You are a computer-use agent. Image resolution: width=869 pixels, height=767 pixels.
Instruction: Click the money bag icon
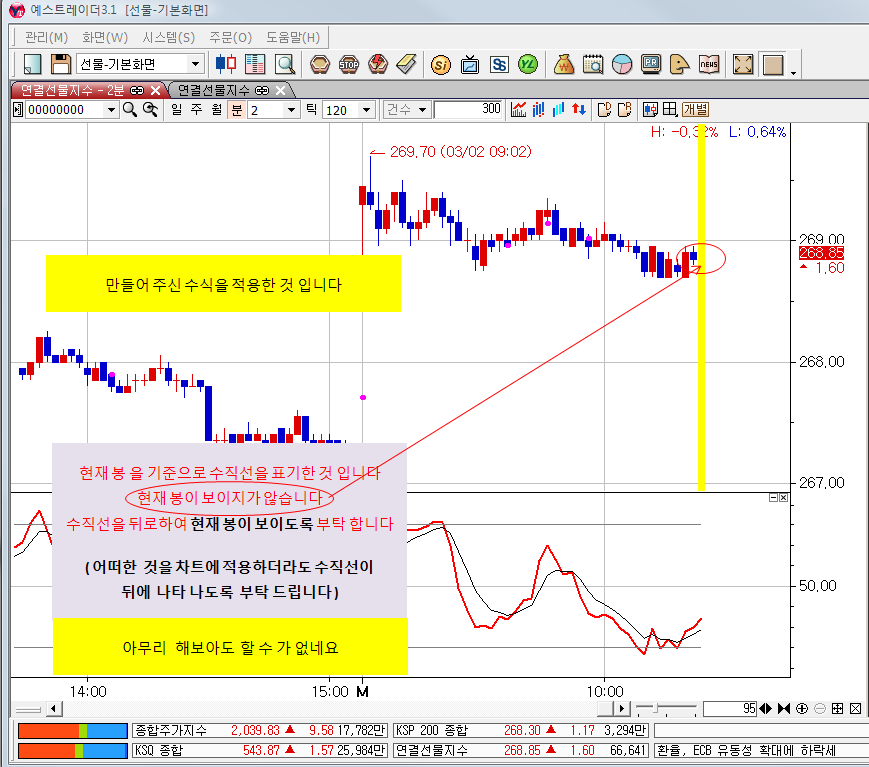563,64
